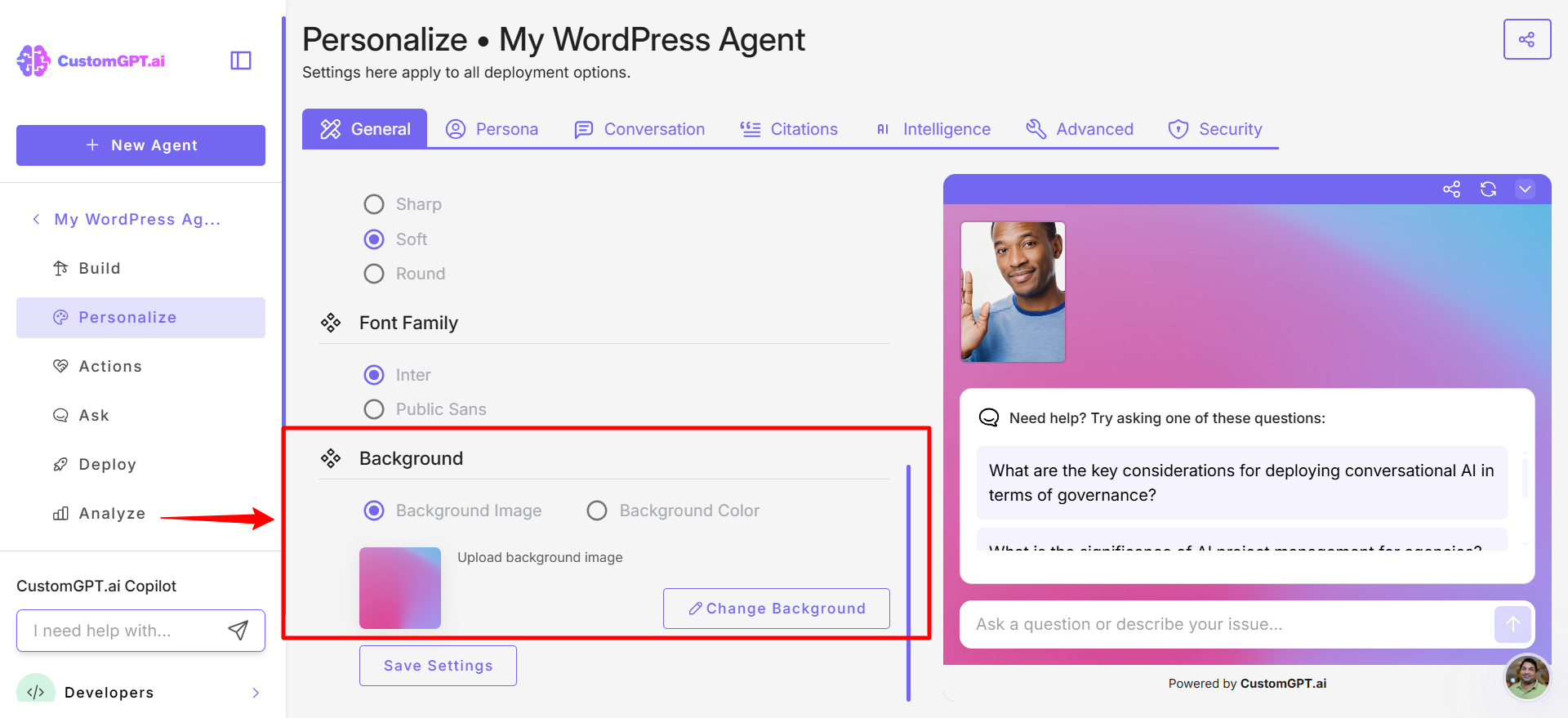Viewport: 1568px width, 718px height.
Task: Click the chat bubble icon near Need help
Action: coord(989,417)
